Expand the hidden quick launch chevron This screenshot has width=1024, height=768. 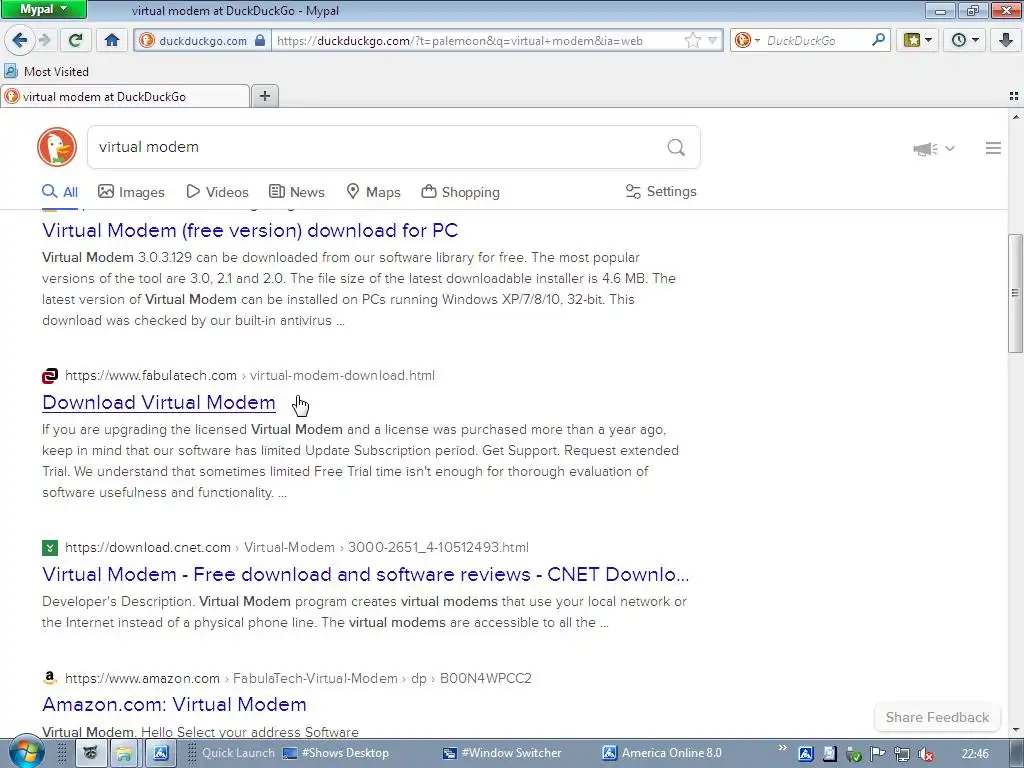pos(782,748)
